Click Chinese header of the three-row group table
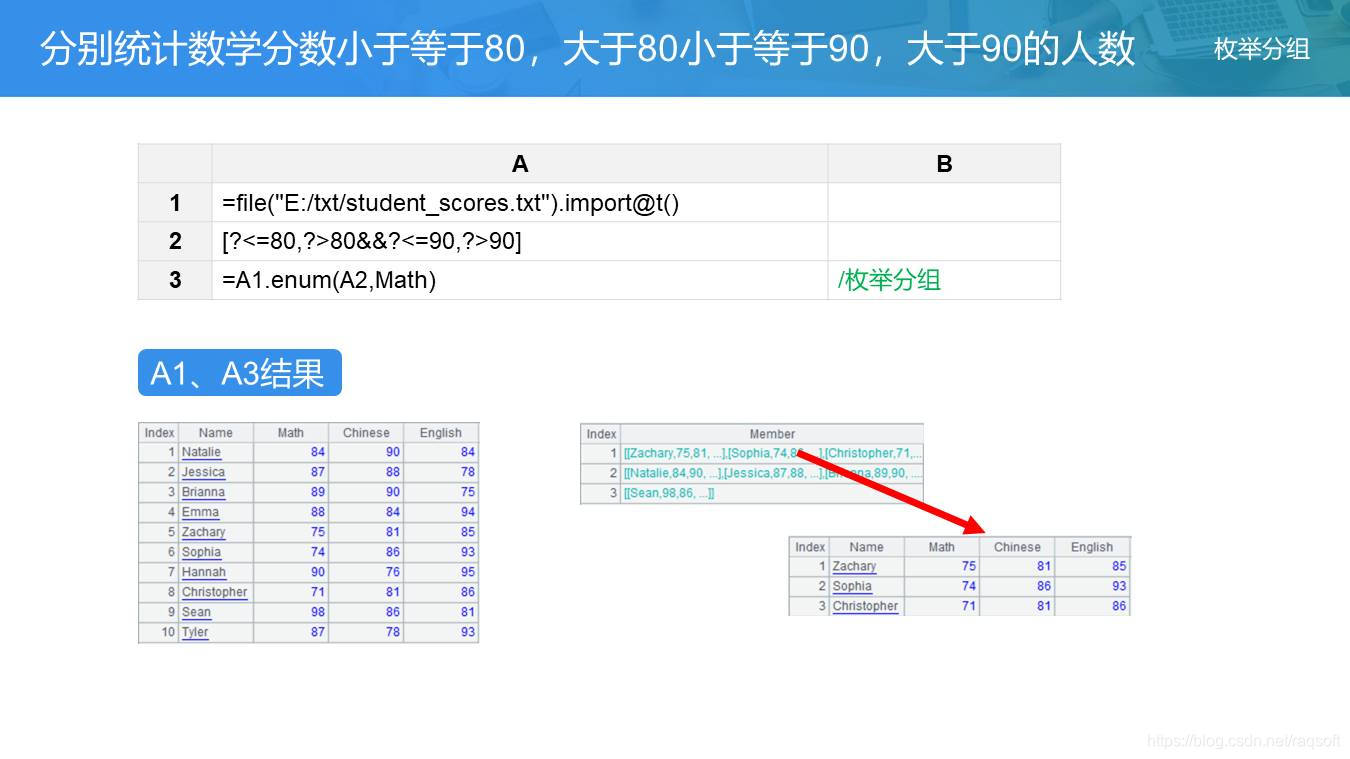Screen dimensions: 1350x759 point(1017,547)
